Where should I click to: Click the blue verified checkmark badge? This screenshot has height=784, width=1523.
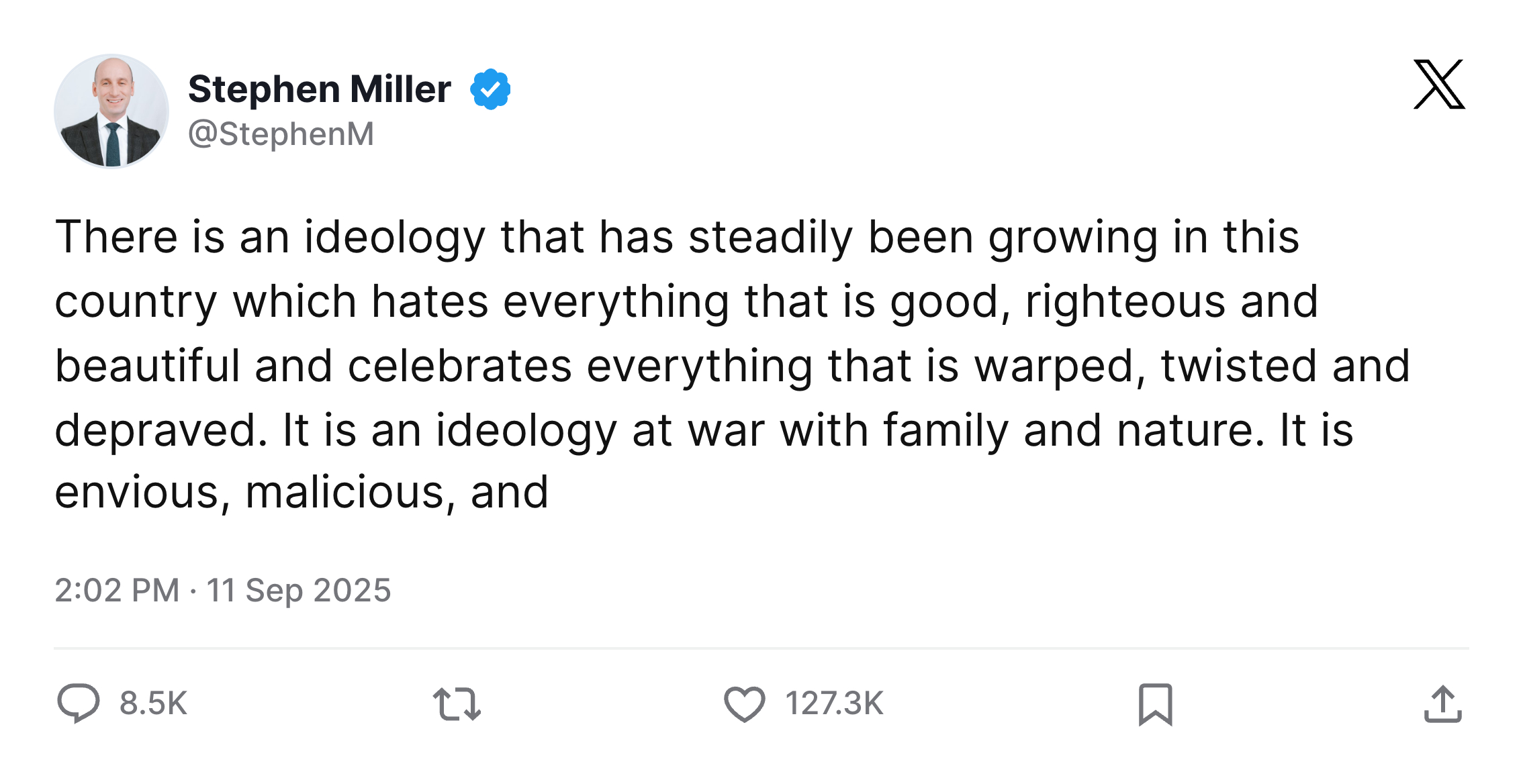coord(490,89)
